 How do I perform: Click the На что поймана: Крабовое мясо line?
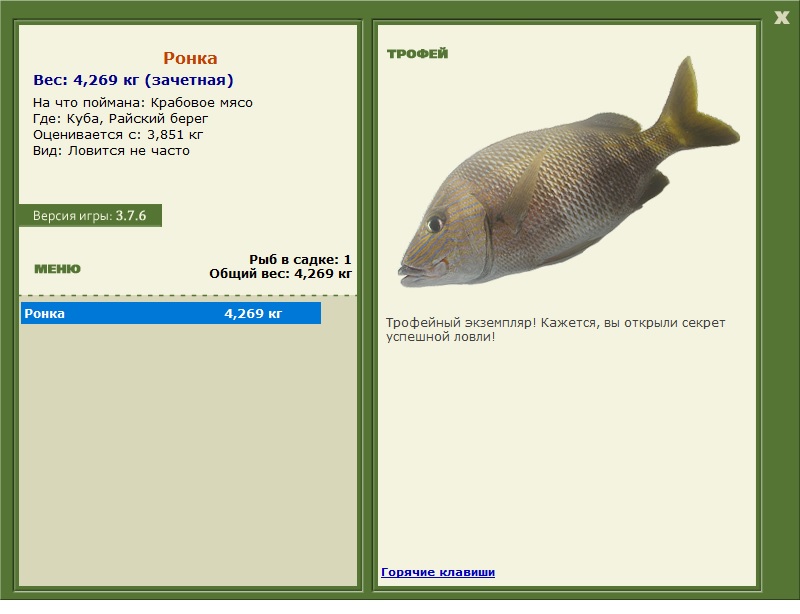click(x=143, y=102)
